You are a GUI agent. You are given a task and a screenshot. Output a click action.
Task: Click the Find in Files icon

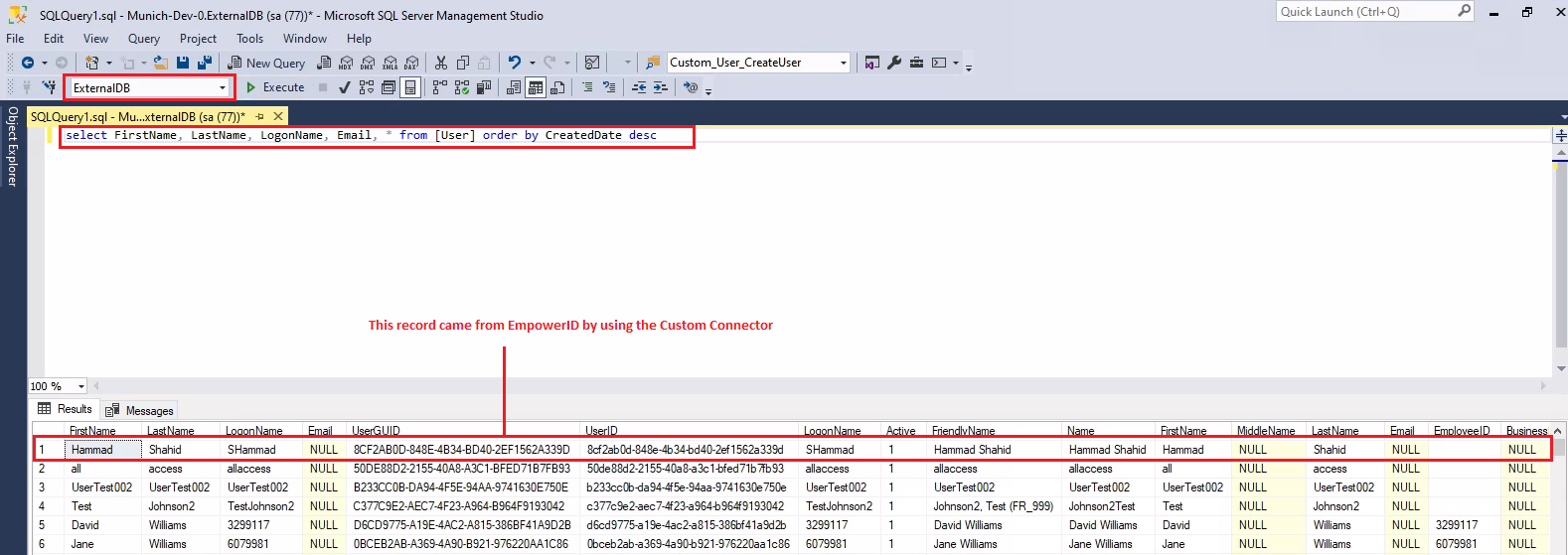point(653,63)
